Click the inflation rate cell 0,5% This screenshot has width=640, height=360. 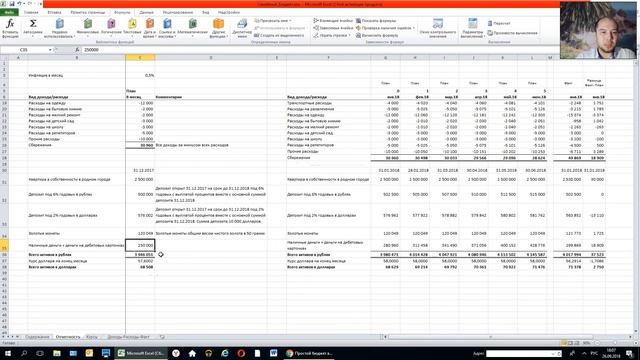pyautogui.click(x=140, y=76)
